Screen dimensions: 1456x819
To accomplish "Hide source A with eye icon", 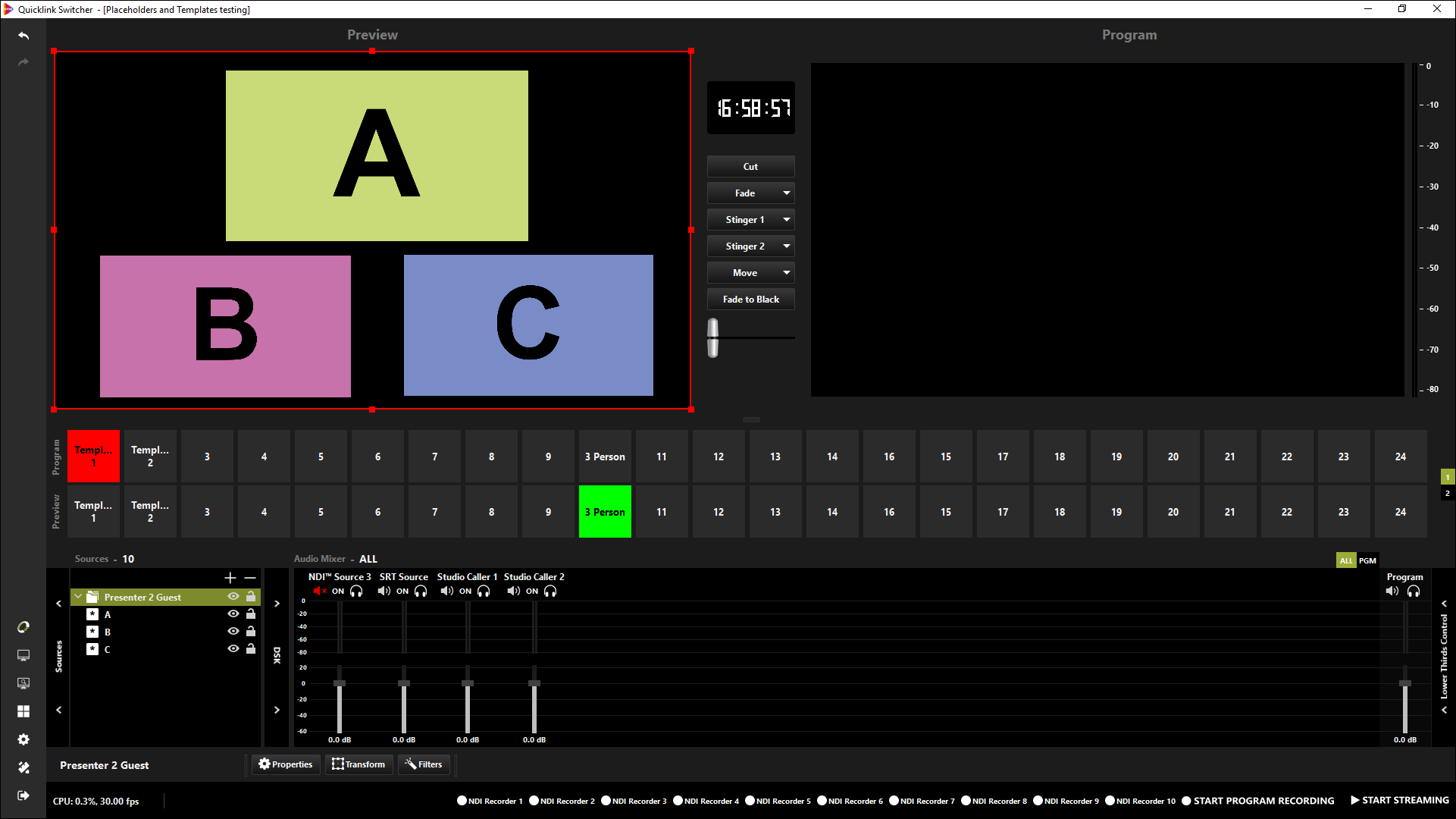I will point(233,614).
